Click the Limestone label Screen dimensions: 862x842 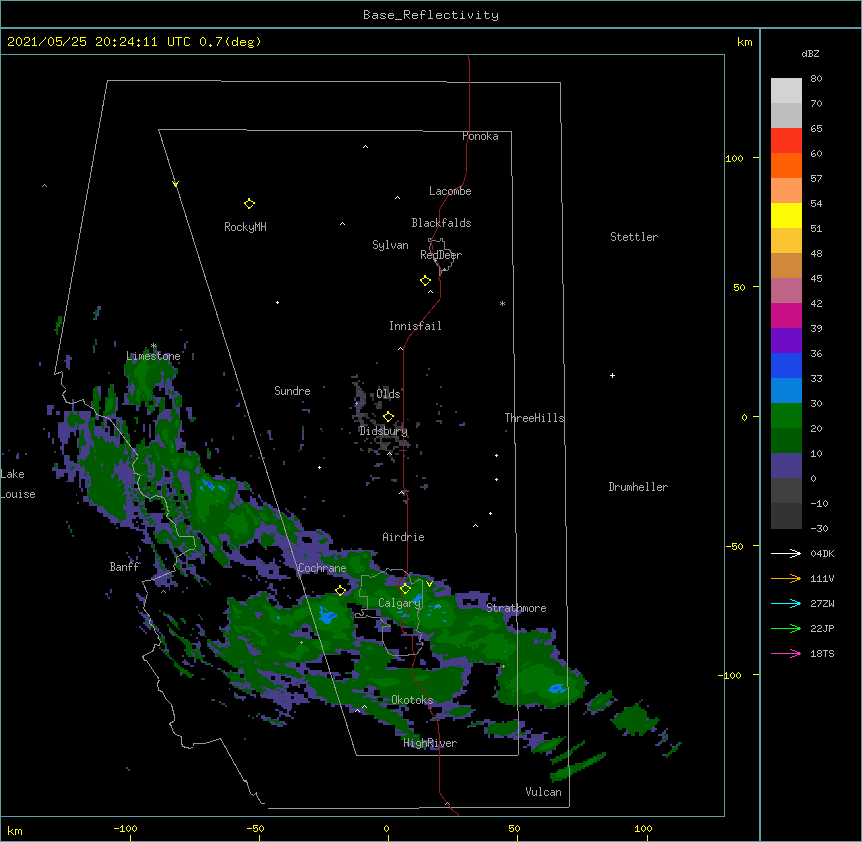(x=153, y=356)
